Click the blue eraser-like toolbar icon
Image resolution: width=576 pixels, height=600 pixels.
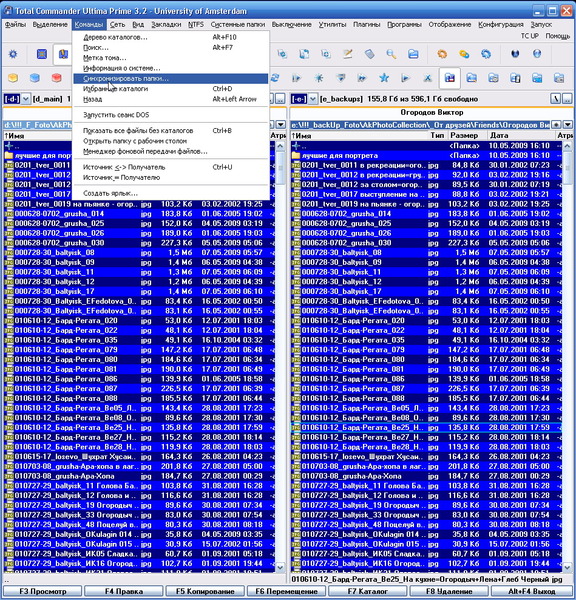point(369,54)
